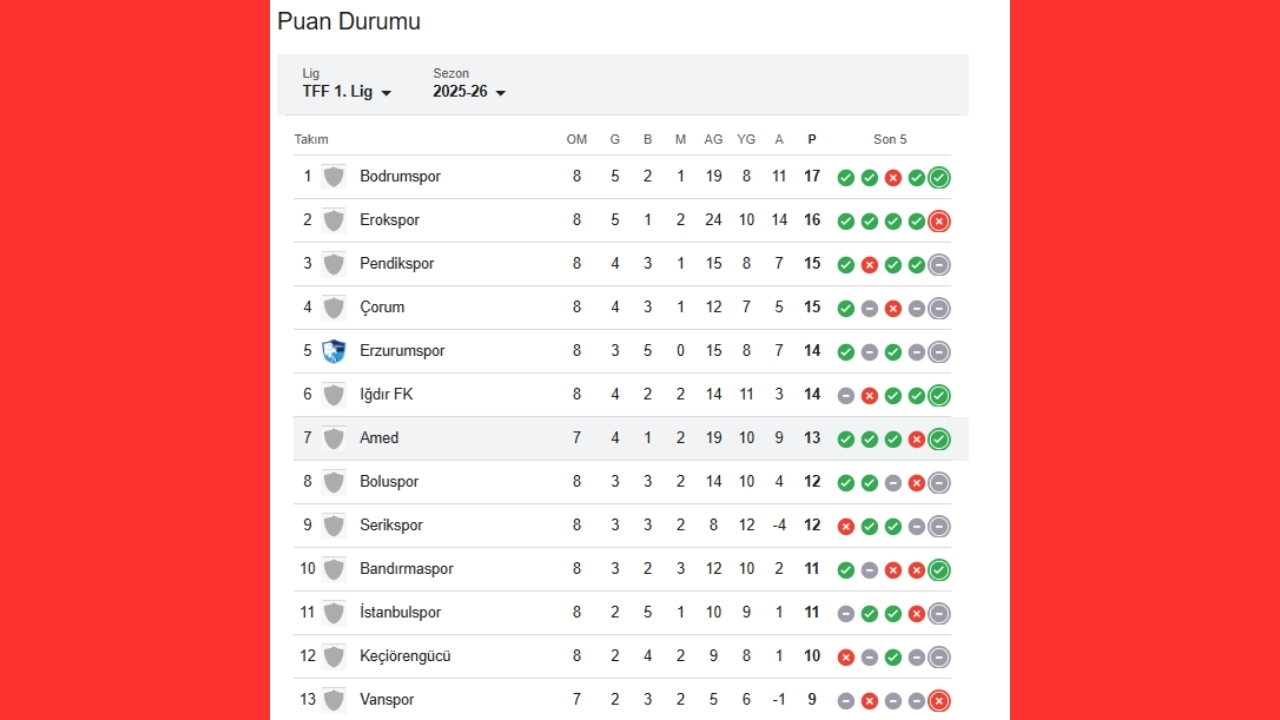The height and width of the screenshot is (720, 1280).
Task: Open the Bodrumspor team link
Action: pyautogui.click(x=400, y=176)
